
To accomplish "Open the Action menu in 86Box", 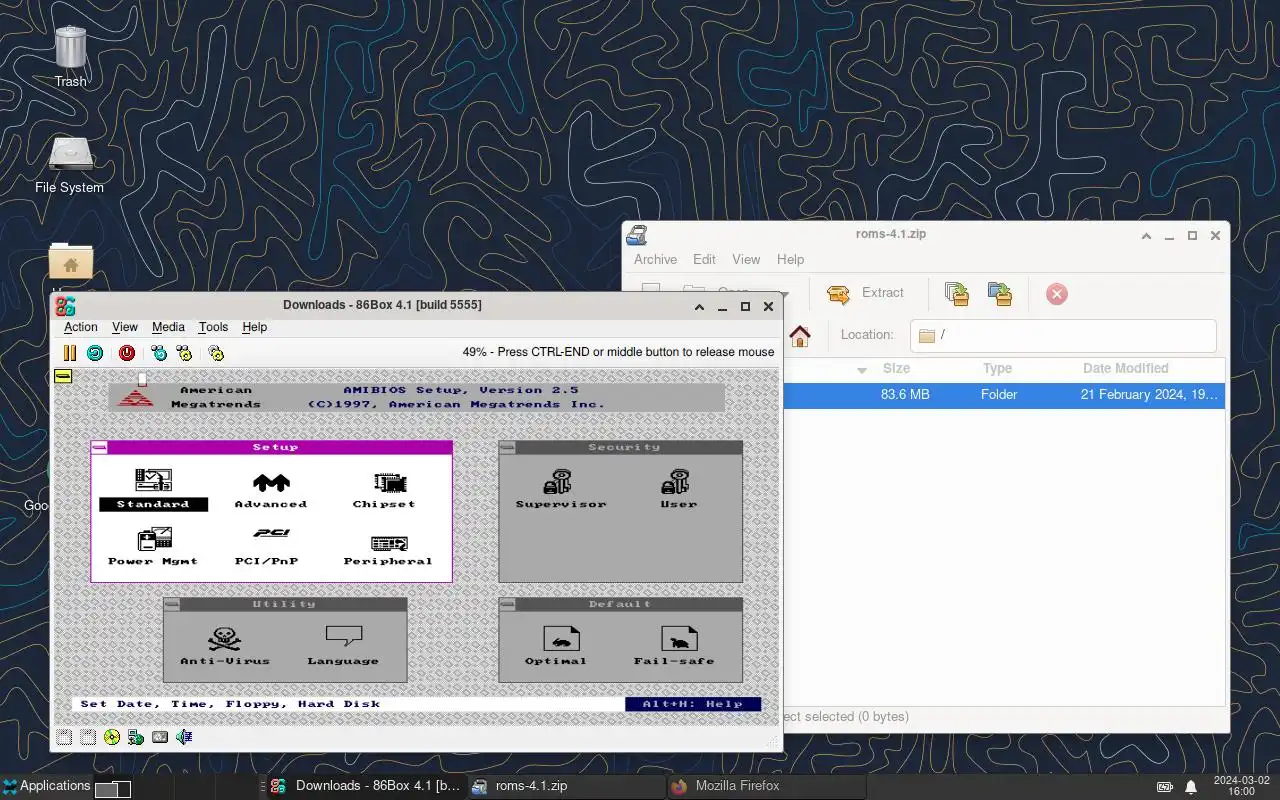I will (x=81, y=327).
